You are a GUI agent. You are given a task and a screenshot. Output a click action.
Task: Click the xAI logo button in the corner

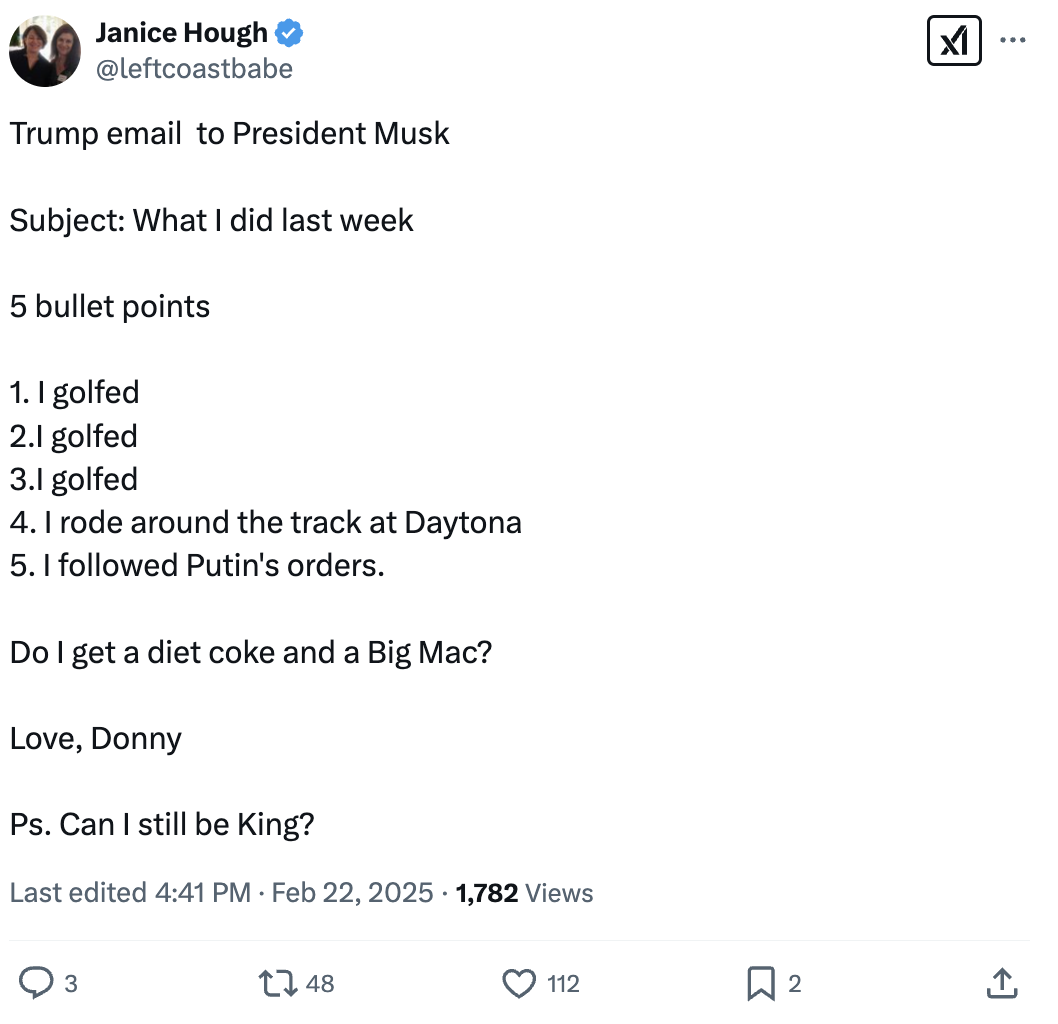tap(954, 41)
